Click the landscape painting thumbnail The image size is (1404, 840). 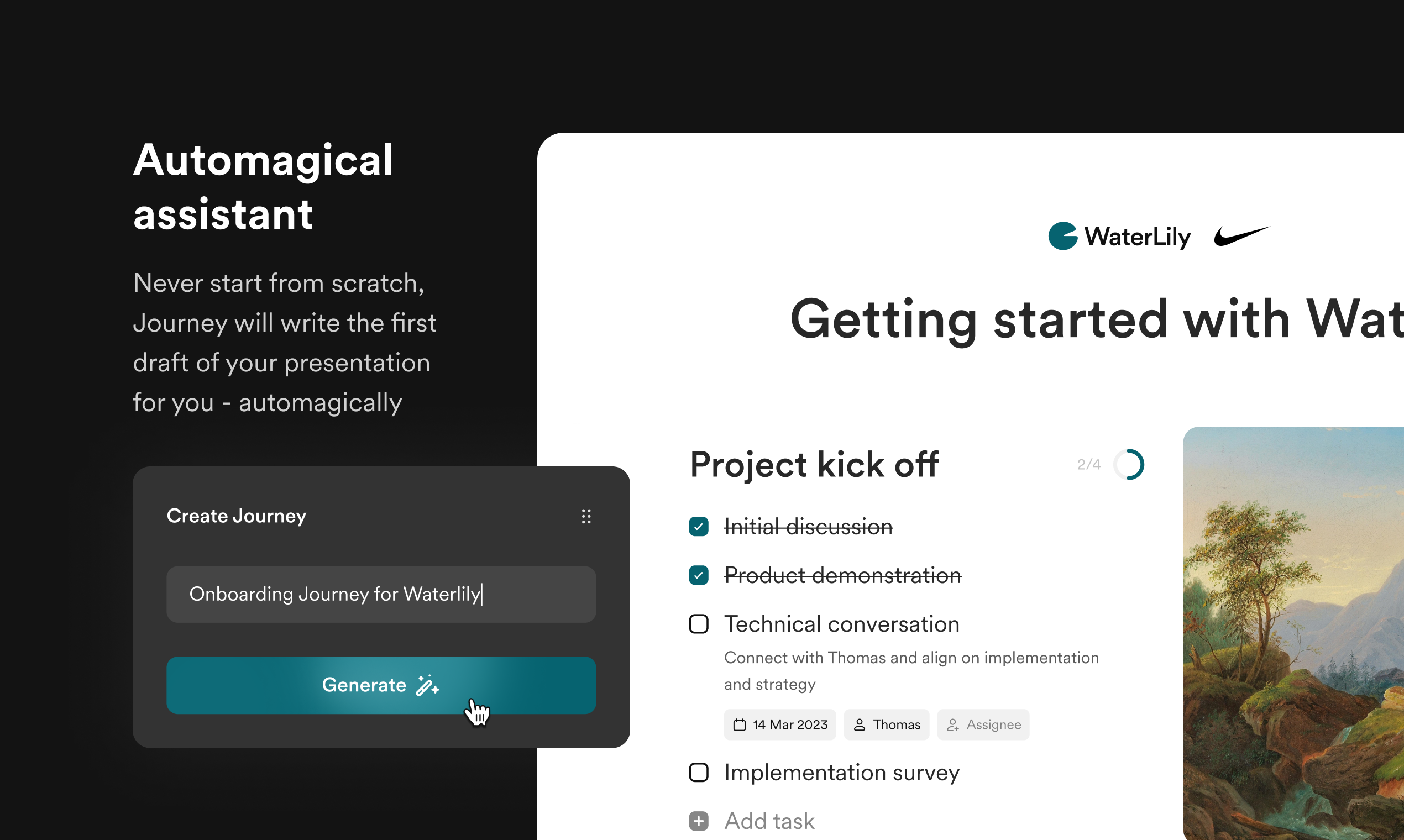click(x=1293, y=633)
